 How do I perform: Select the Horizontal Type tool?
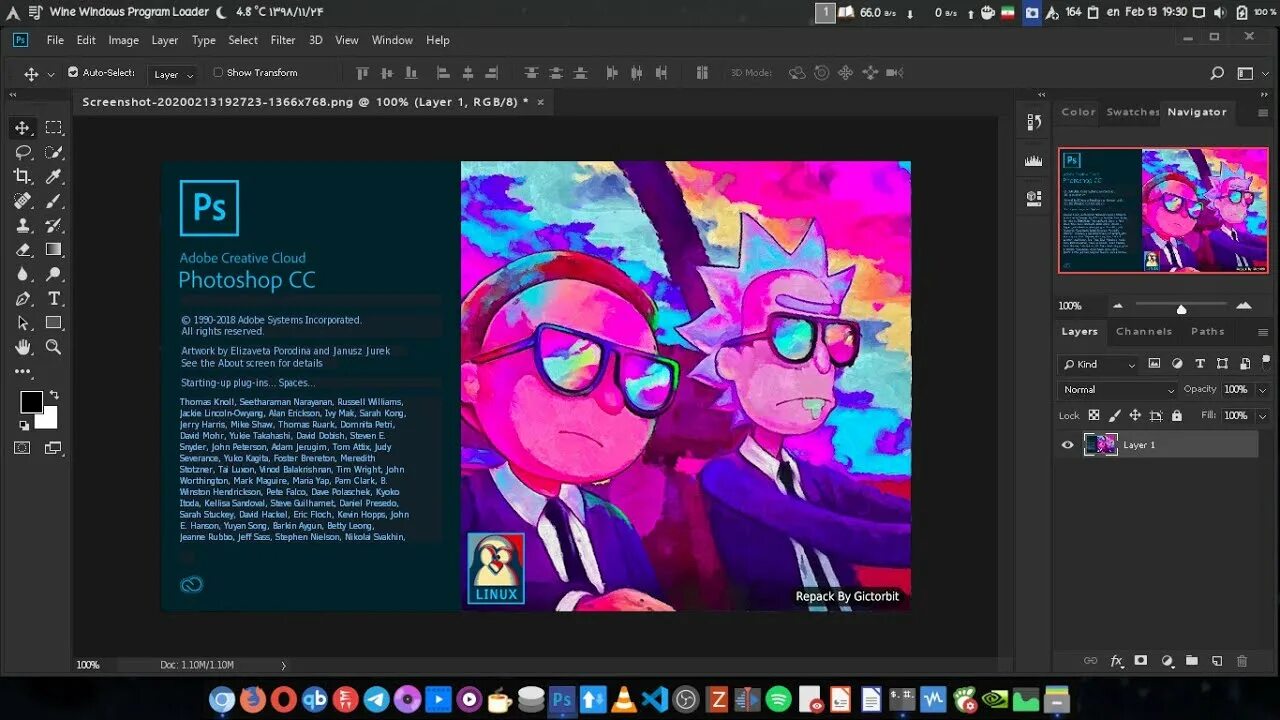54,299
